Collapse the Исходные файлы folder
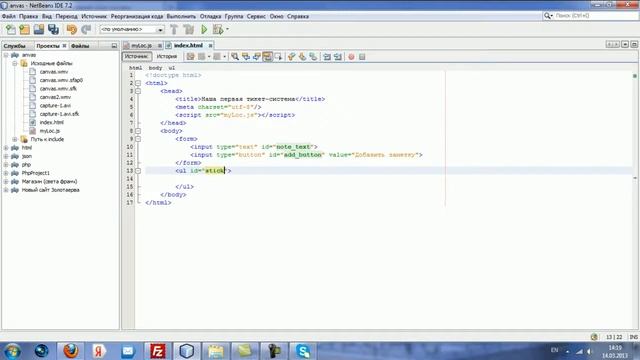 [15, 64]
